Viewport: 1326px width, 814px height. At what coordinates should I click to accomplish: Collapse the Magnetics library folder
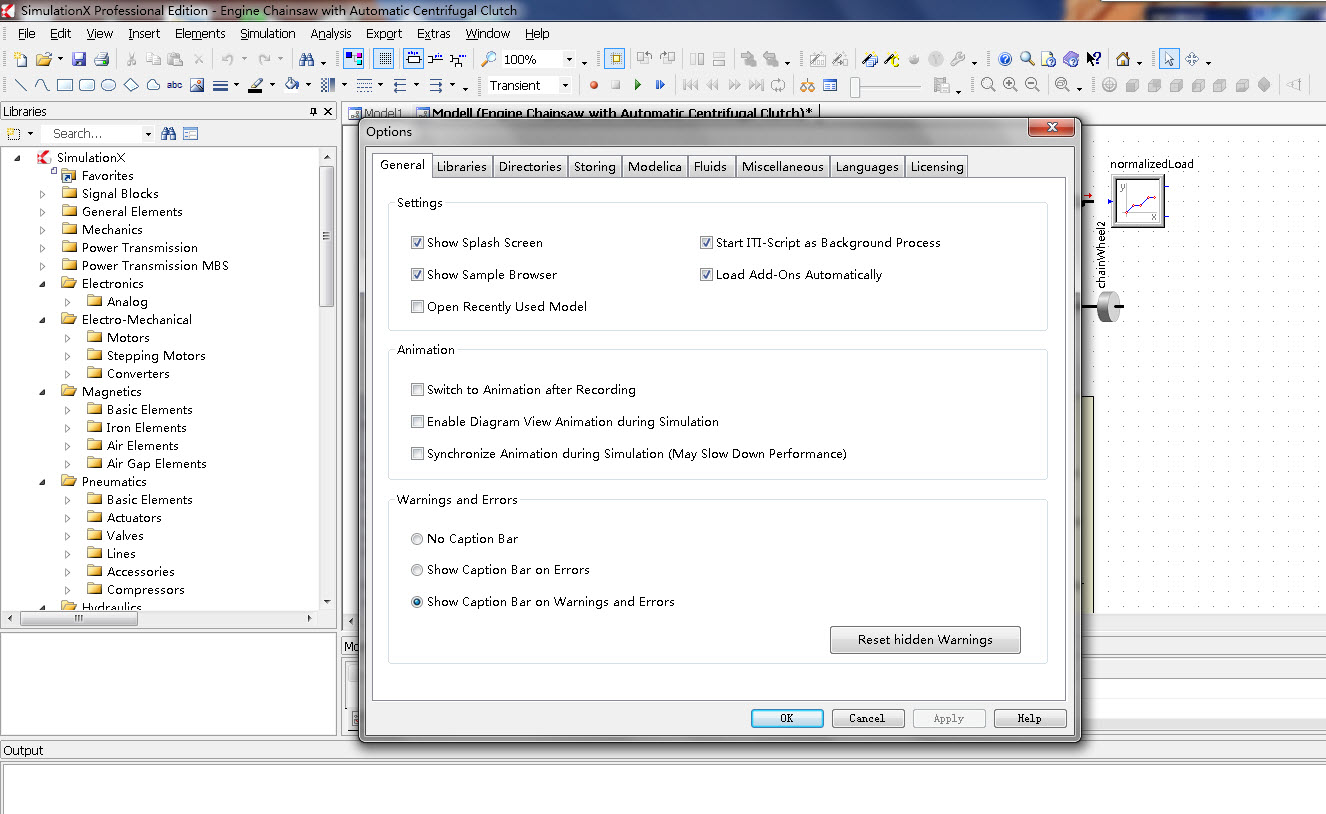(43, 392)
